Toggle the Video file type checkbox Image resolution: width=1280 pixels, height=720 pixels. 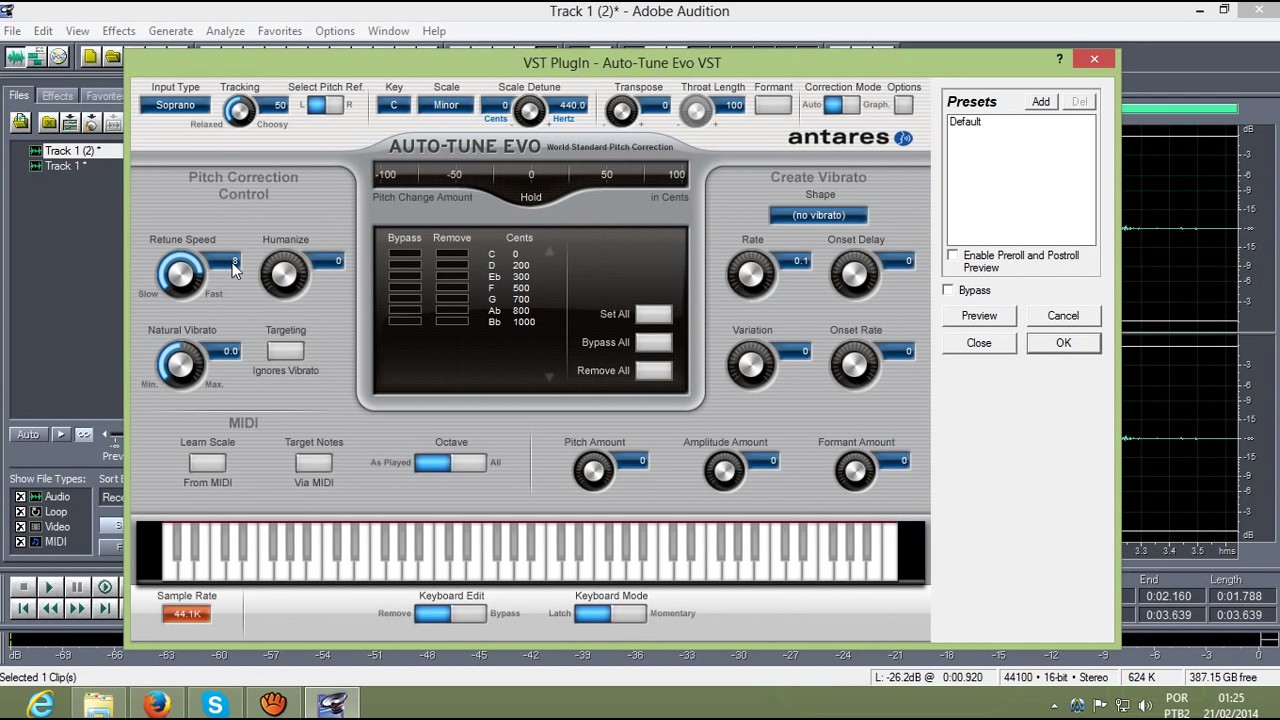20,527
